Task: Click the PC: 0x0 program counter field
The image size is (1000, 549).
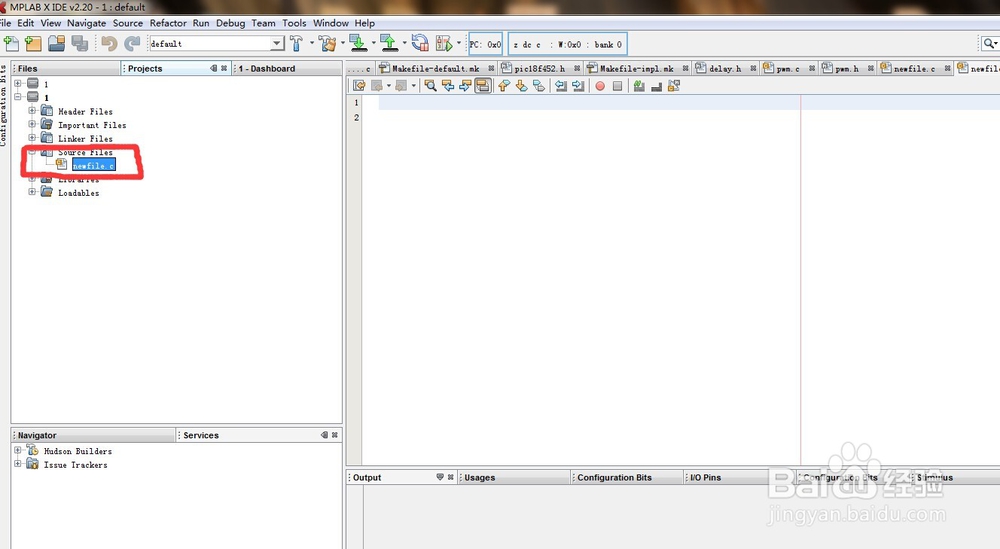Action: point(485,44)
